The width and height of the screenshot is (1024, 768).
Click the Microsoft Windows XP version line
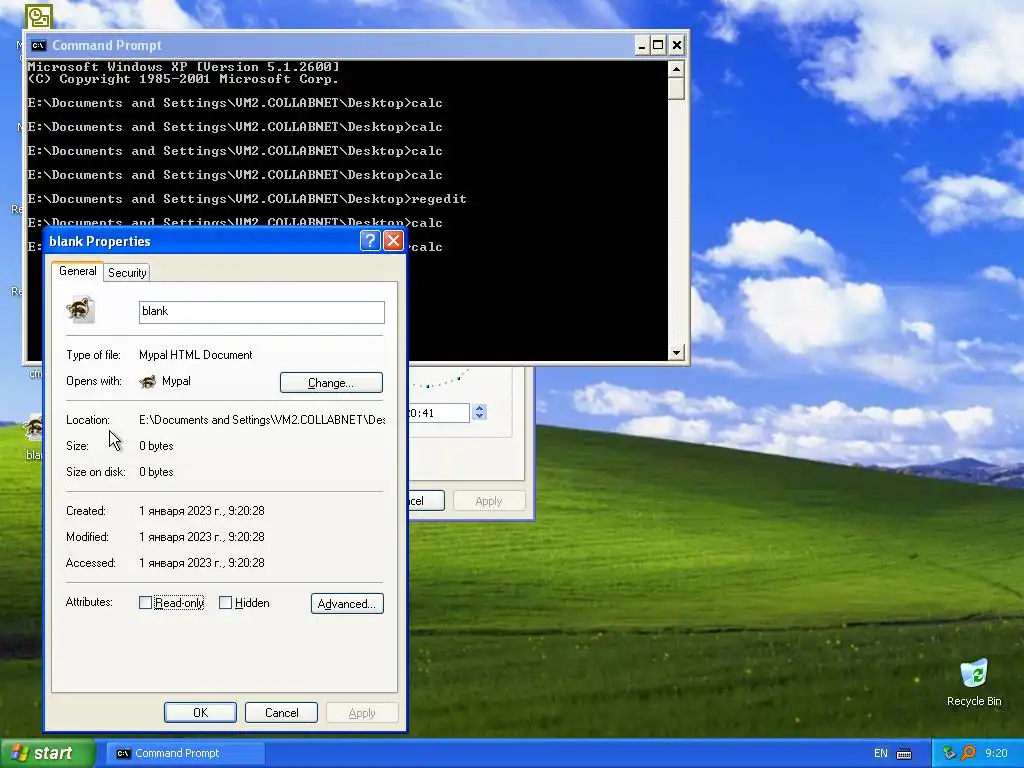coord(184,67)
